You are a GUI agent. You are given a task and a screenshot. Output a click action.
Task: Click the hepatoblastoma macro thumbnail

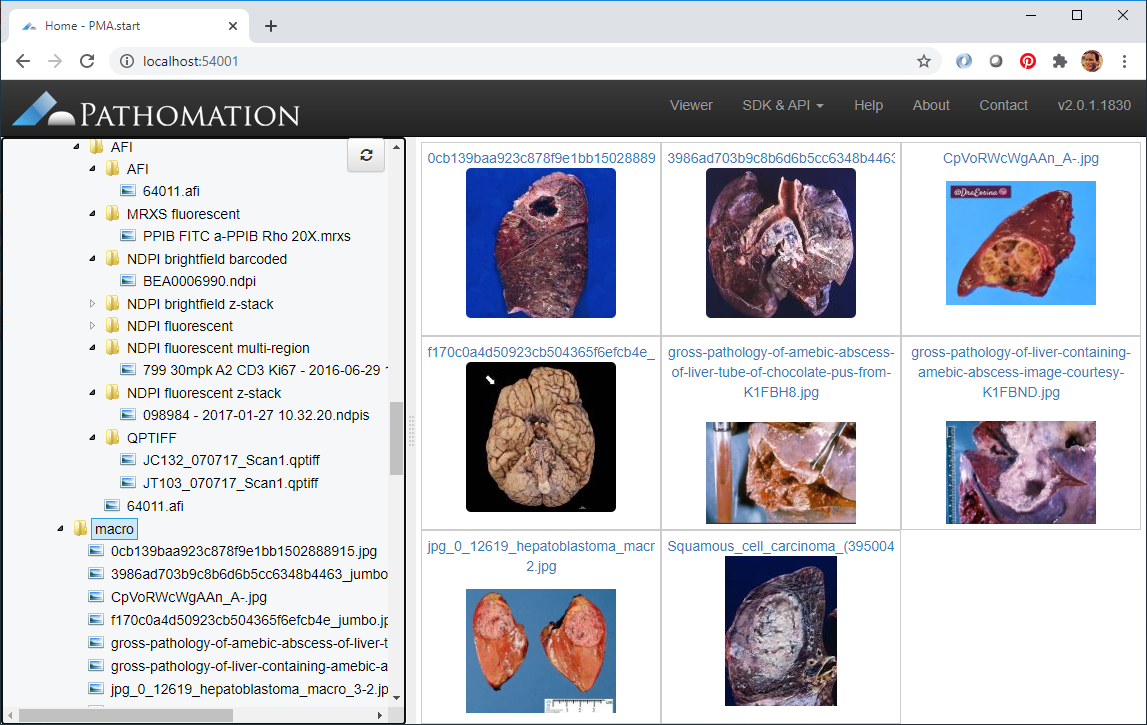click(541, 651)
